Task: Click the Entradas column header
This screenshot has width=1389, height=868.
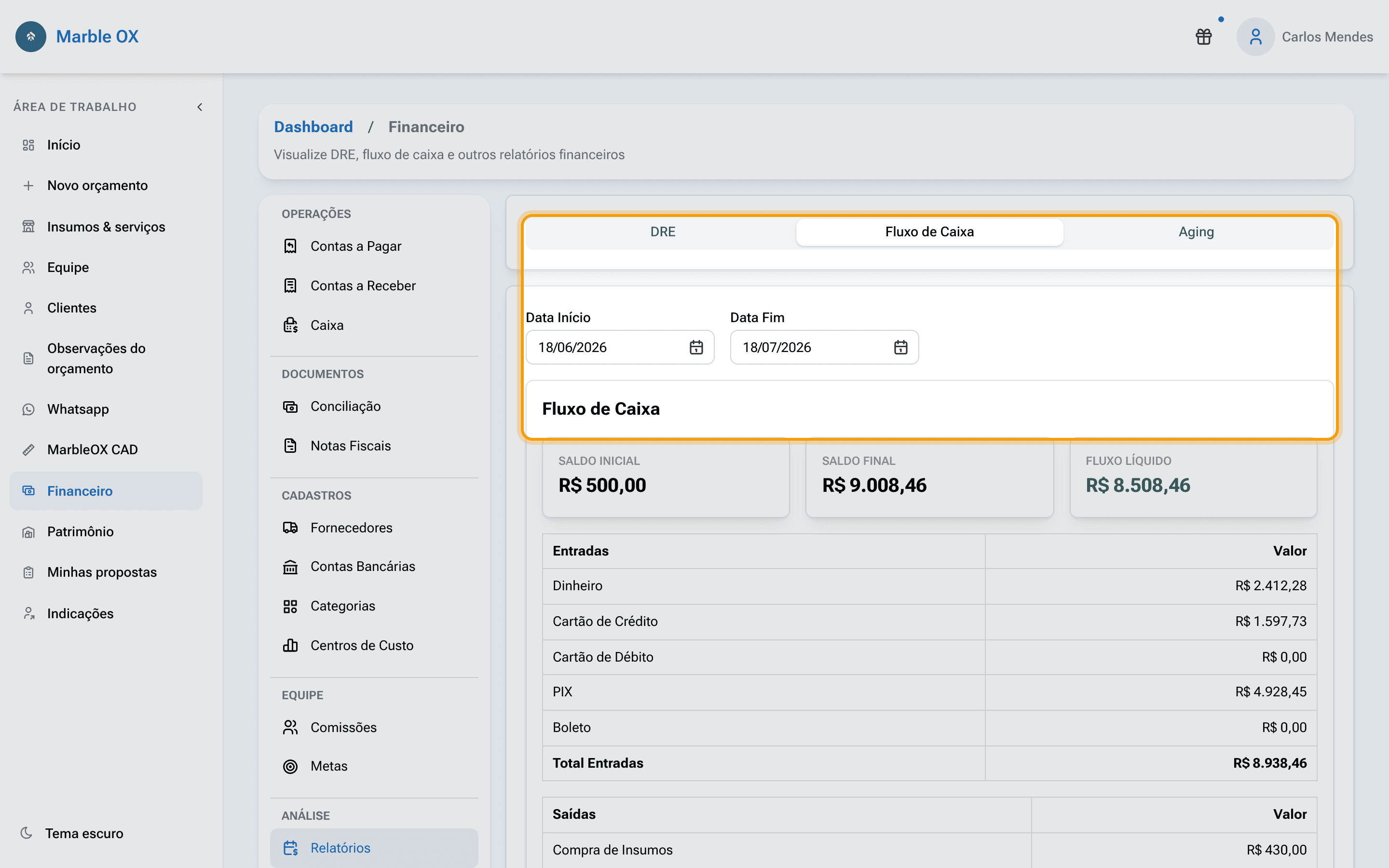Action: (x=580, y=551)
